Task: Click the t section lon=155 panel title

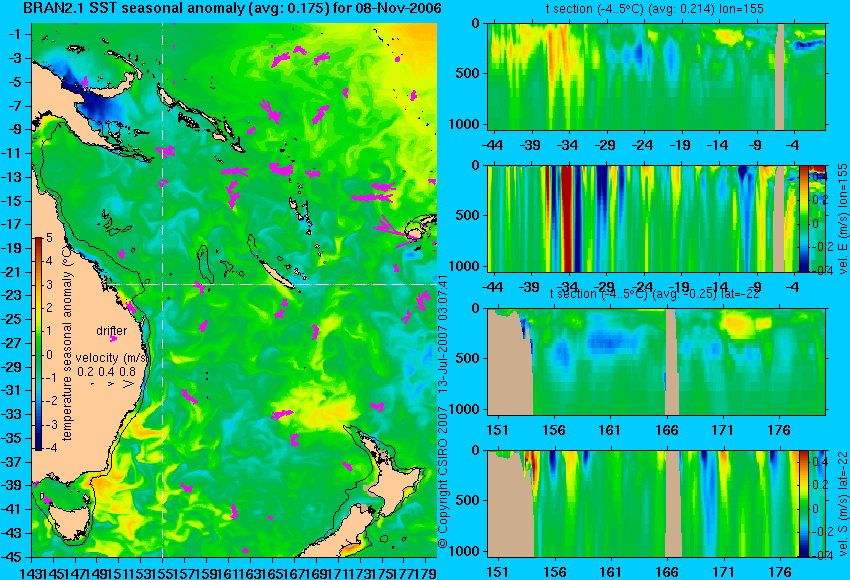Action: [656, 9]
